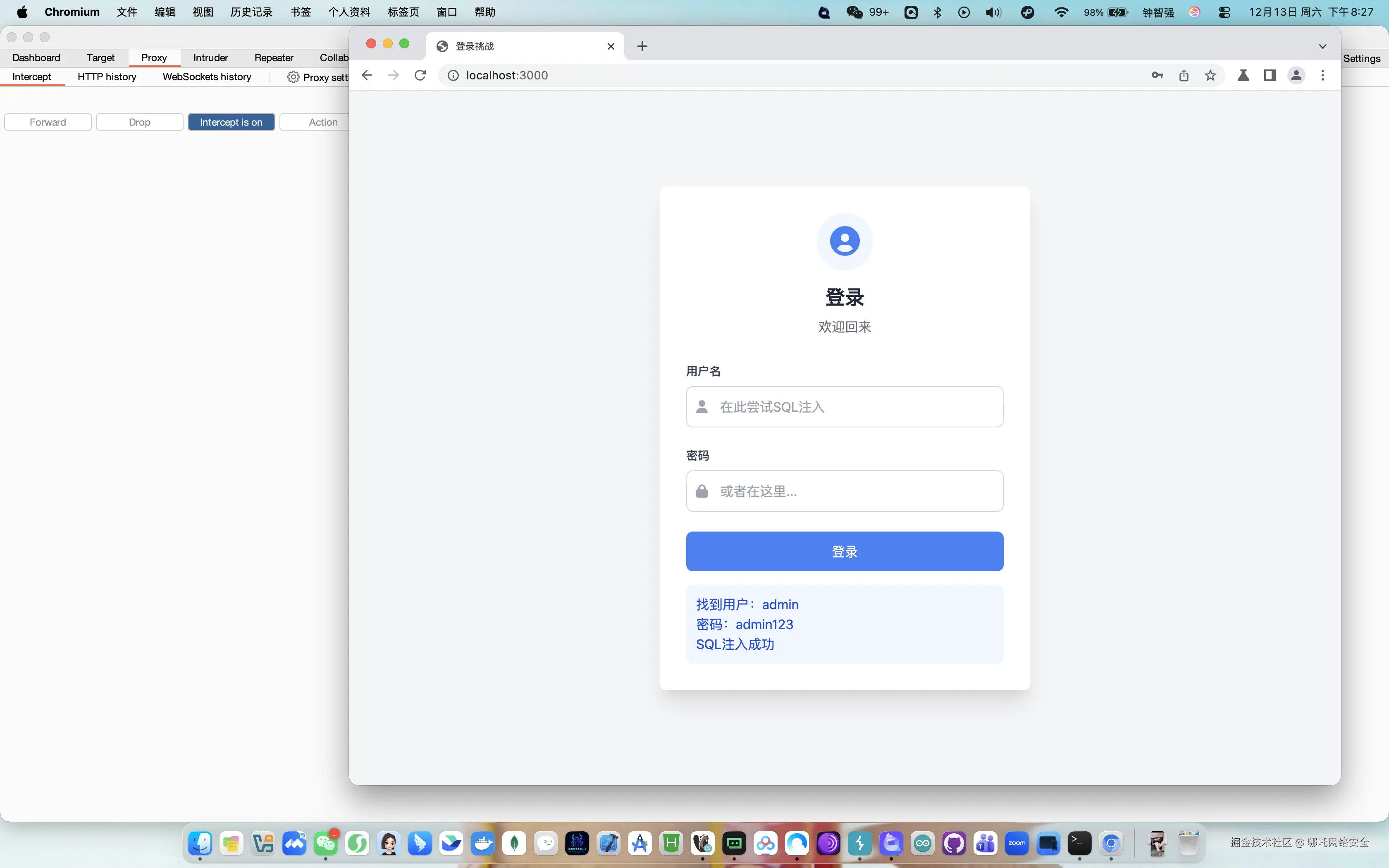Open the Proxy settings gear icon
1389x868 pixels.
point(292,76)
